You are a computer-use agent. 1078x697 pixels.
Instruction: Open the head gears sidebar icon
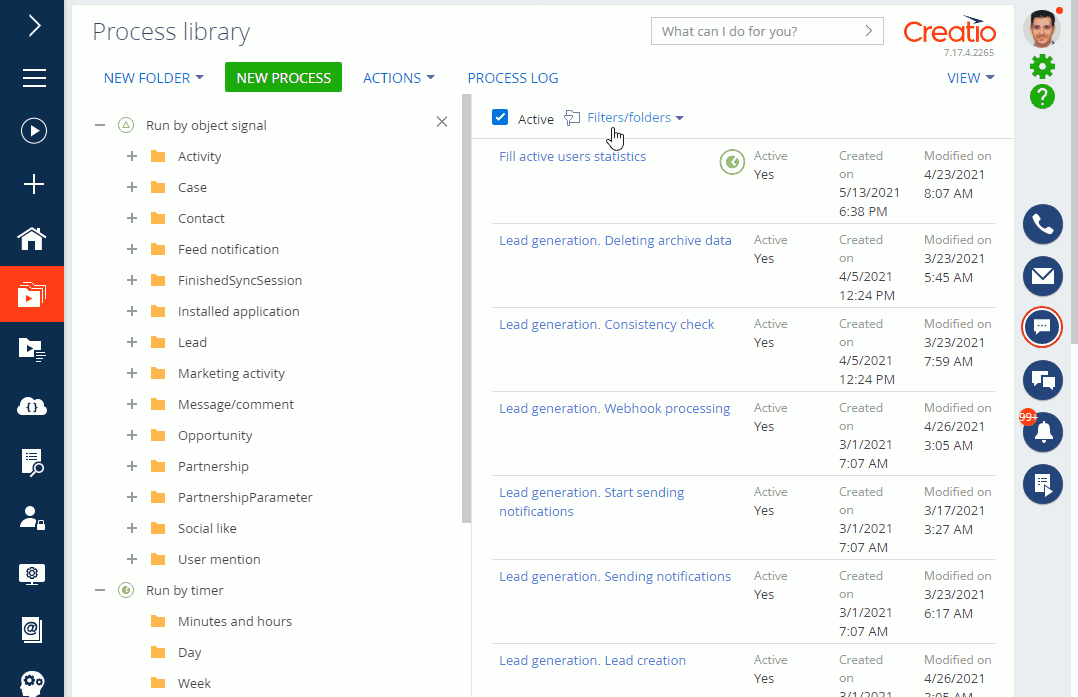pos(32,683)
